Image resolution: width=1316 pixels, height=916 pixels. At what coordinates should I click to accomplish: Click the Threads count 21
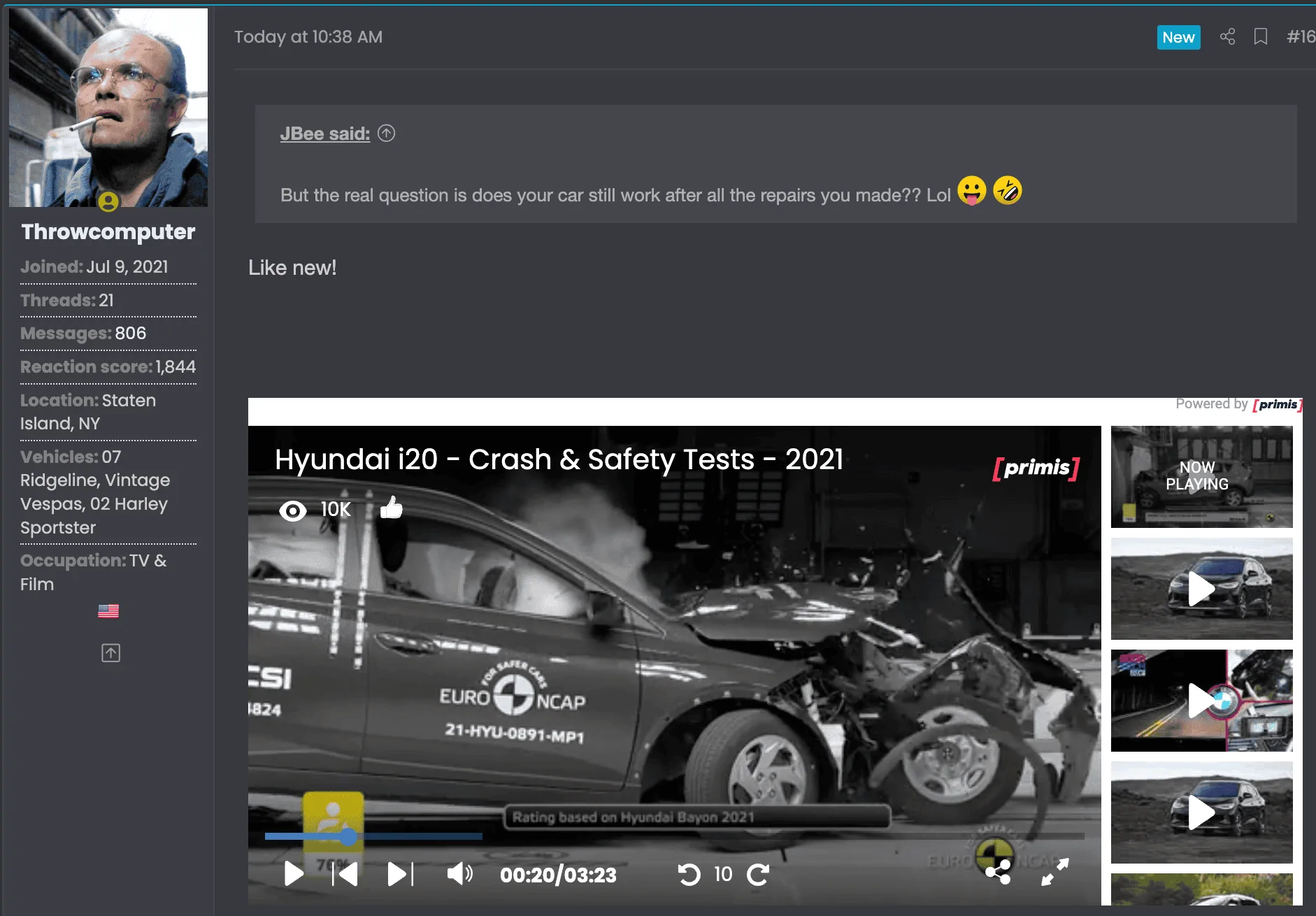106,300
